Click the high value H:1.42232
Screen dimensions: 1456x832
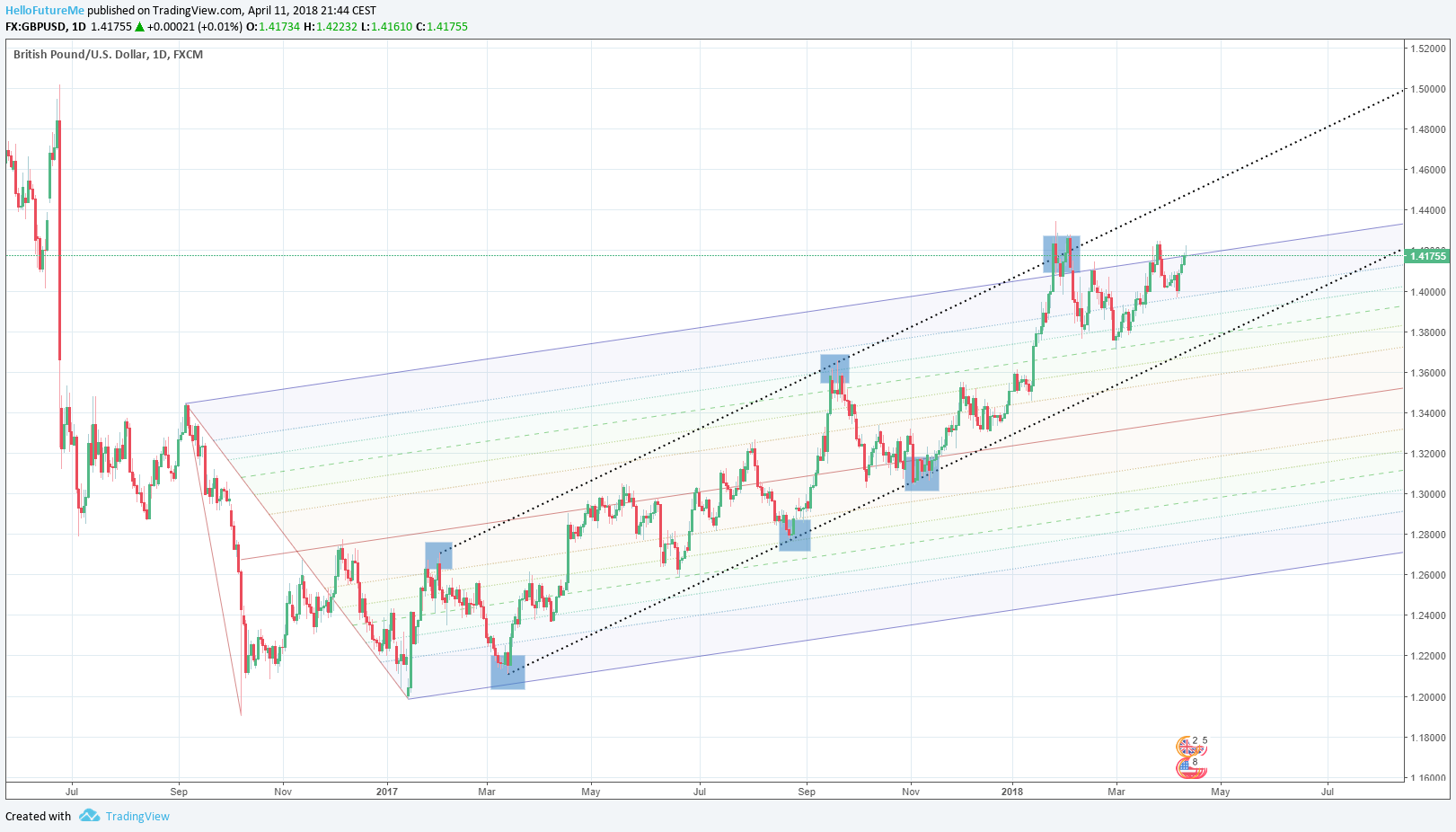click(331, 27)
